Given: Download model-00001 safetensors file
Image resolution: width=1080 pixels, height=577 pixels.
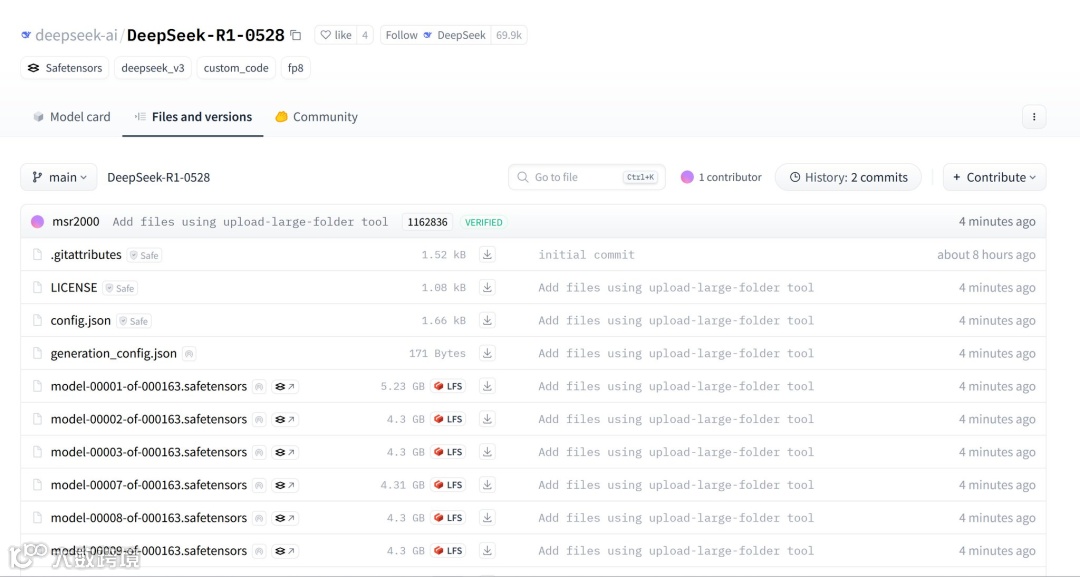Looking at the screenshot, I should pos(487,387).
